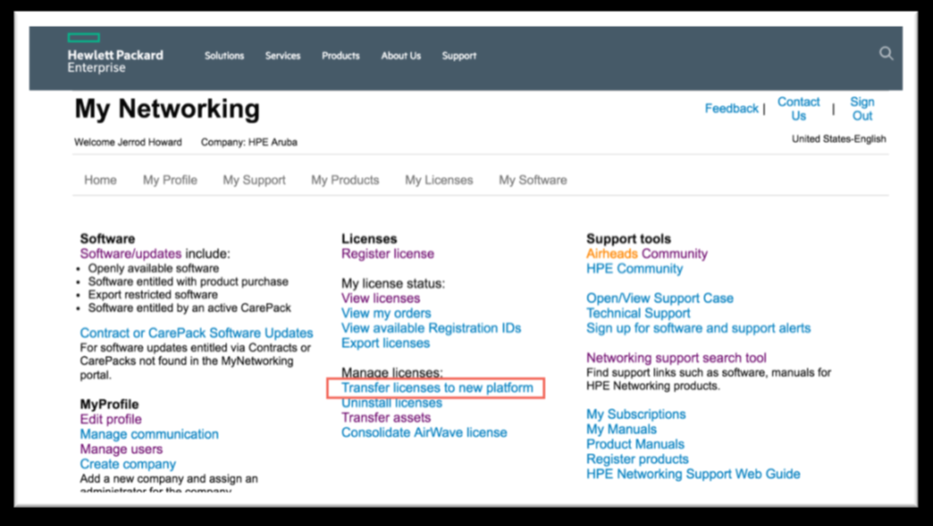Open the About Us menu
Screen dimensions: 933x526
point(401,55)
